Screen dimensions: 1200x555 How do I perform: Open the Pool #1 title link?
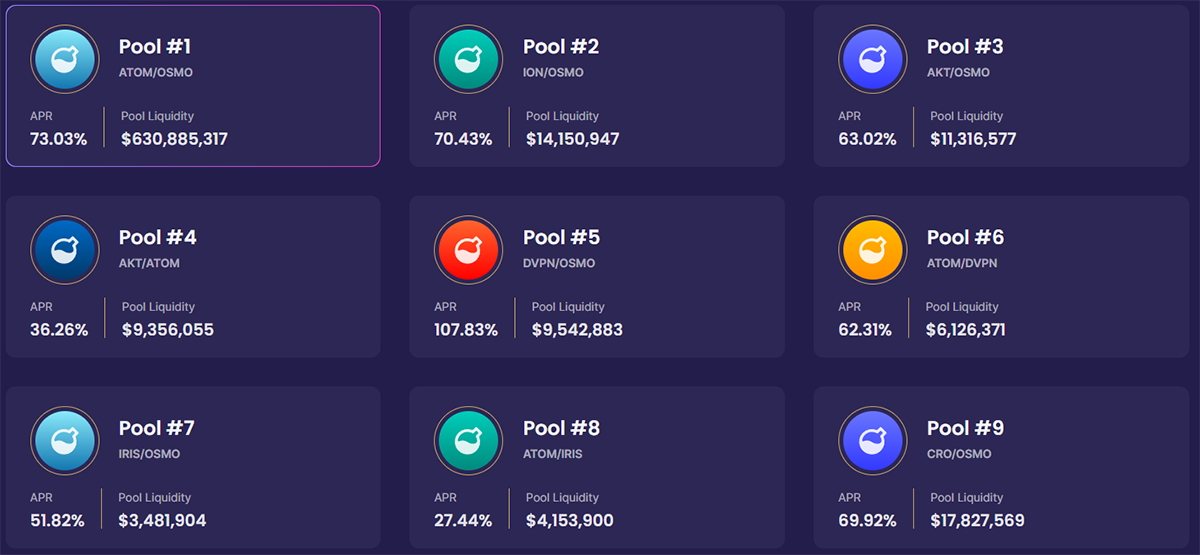tap(155, 47)
